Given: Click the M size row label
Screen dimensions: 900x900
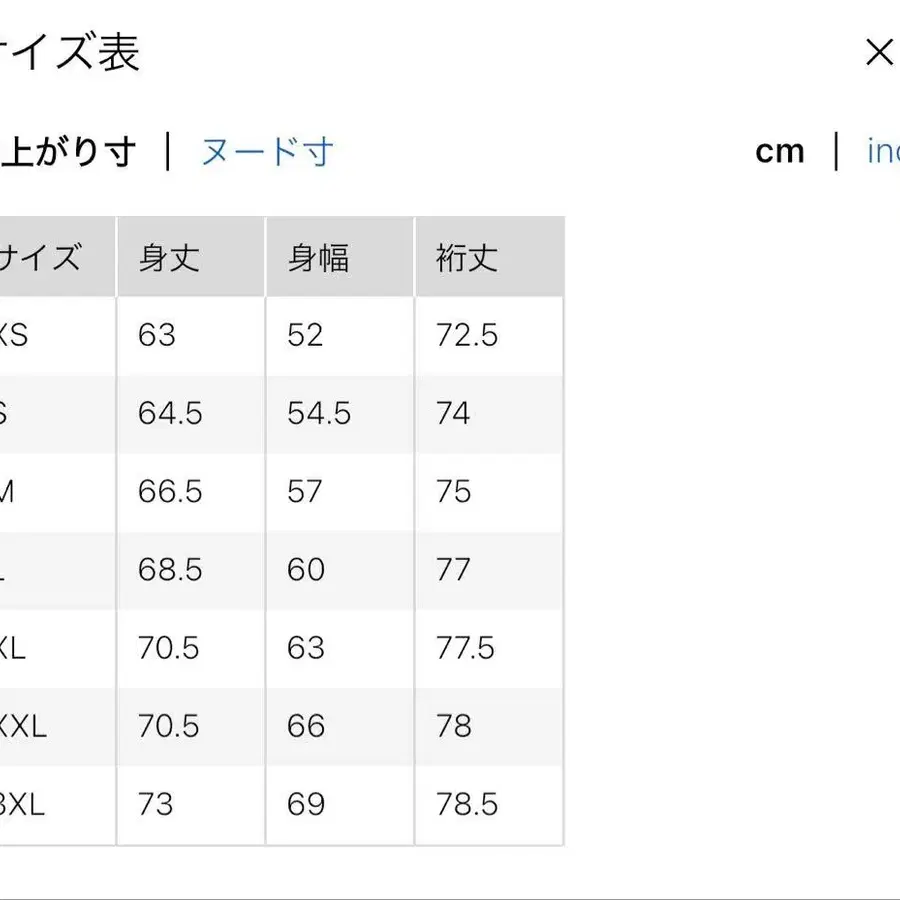Looking at the screenshot, I should tap(15, 491).
